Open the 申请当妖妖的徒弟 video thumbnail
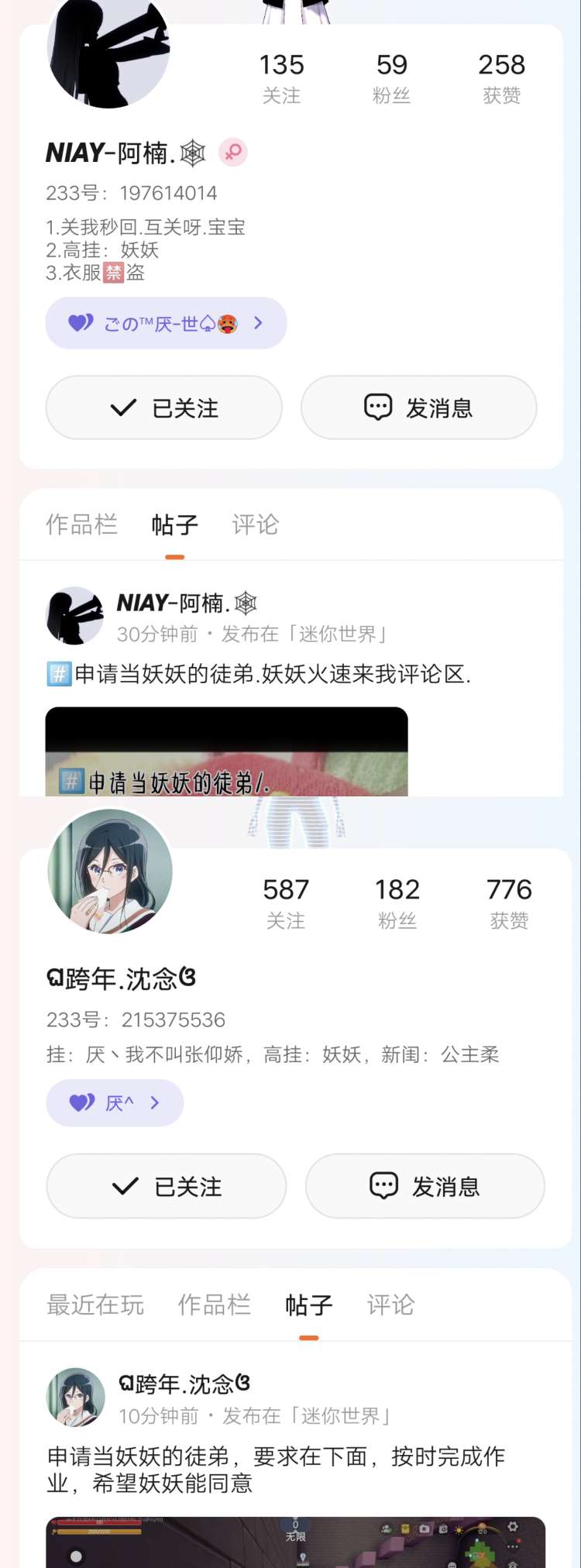The width and height of the screenshot is (581, 1568). 226,751
